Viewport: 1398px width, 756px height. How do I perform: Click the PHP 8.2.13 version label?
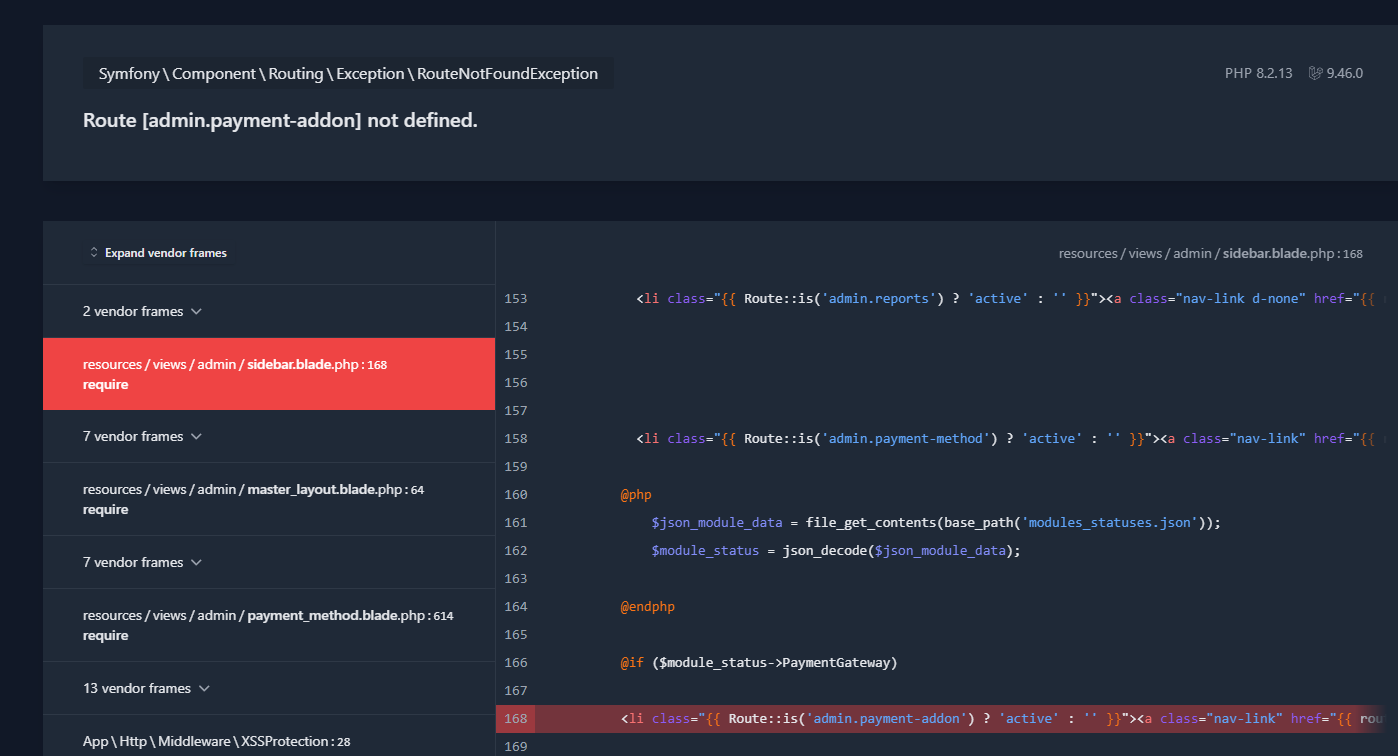[x=1258, y=74]
